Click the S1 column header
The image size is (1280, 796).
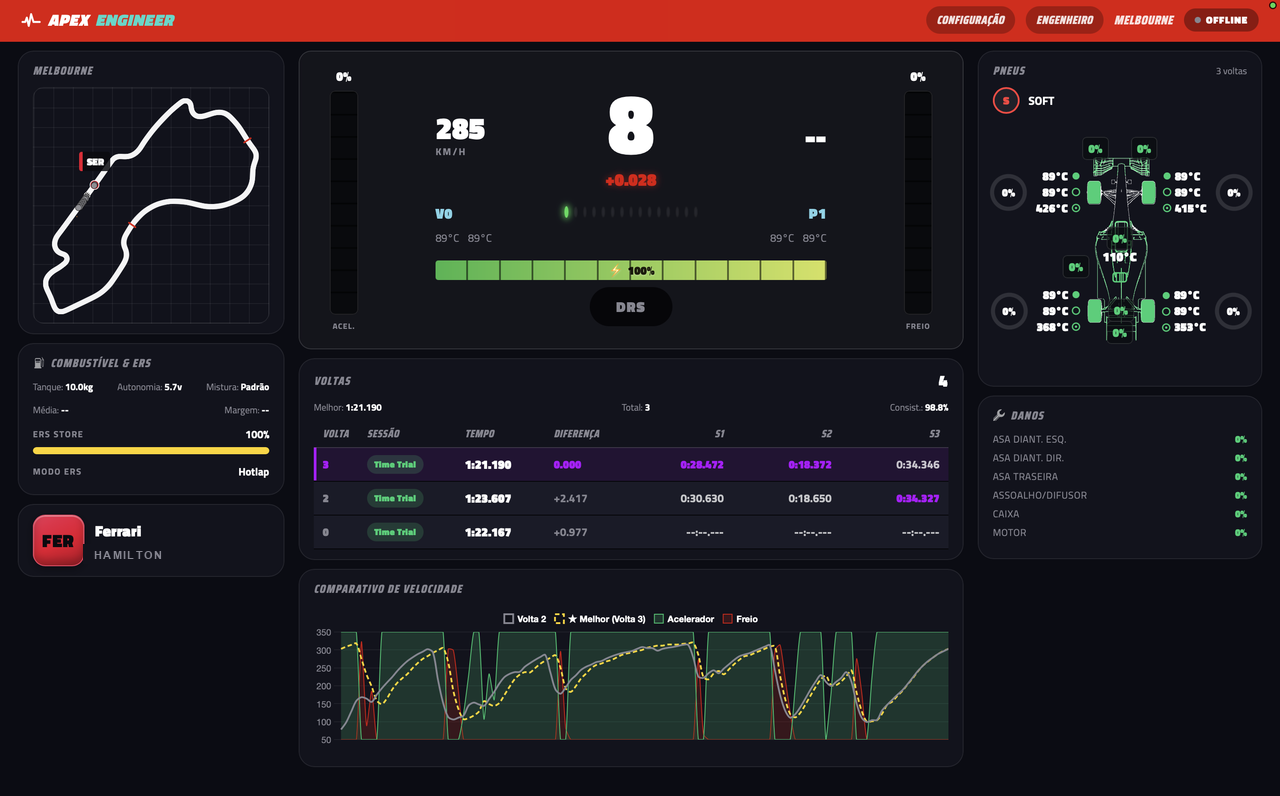[719, 434]
